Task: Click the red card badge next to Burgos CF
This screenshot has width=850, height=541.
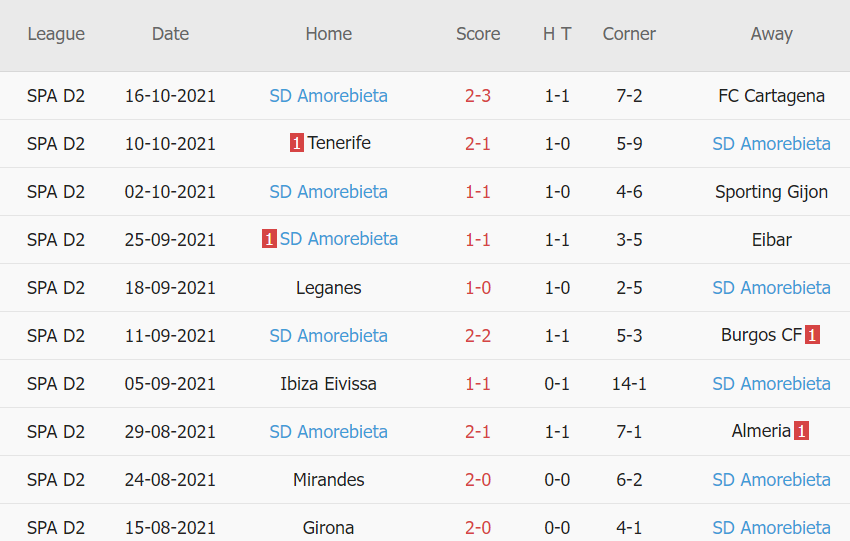Action: click(x=812, y=335)
